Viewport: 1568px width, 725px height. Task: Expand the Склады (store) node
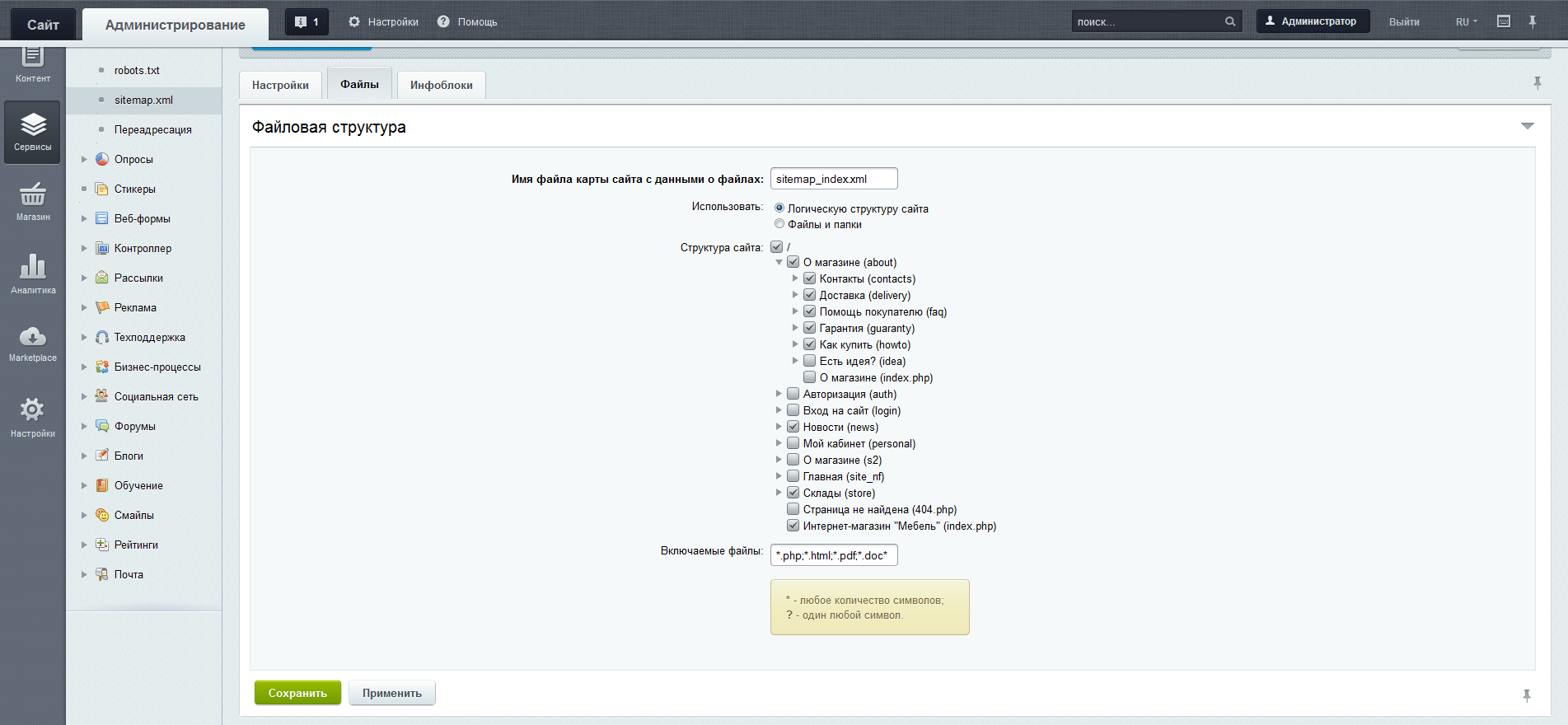[779, 493]
